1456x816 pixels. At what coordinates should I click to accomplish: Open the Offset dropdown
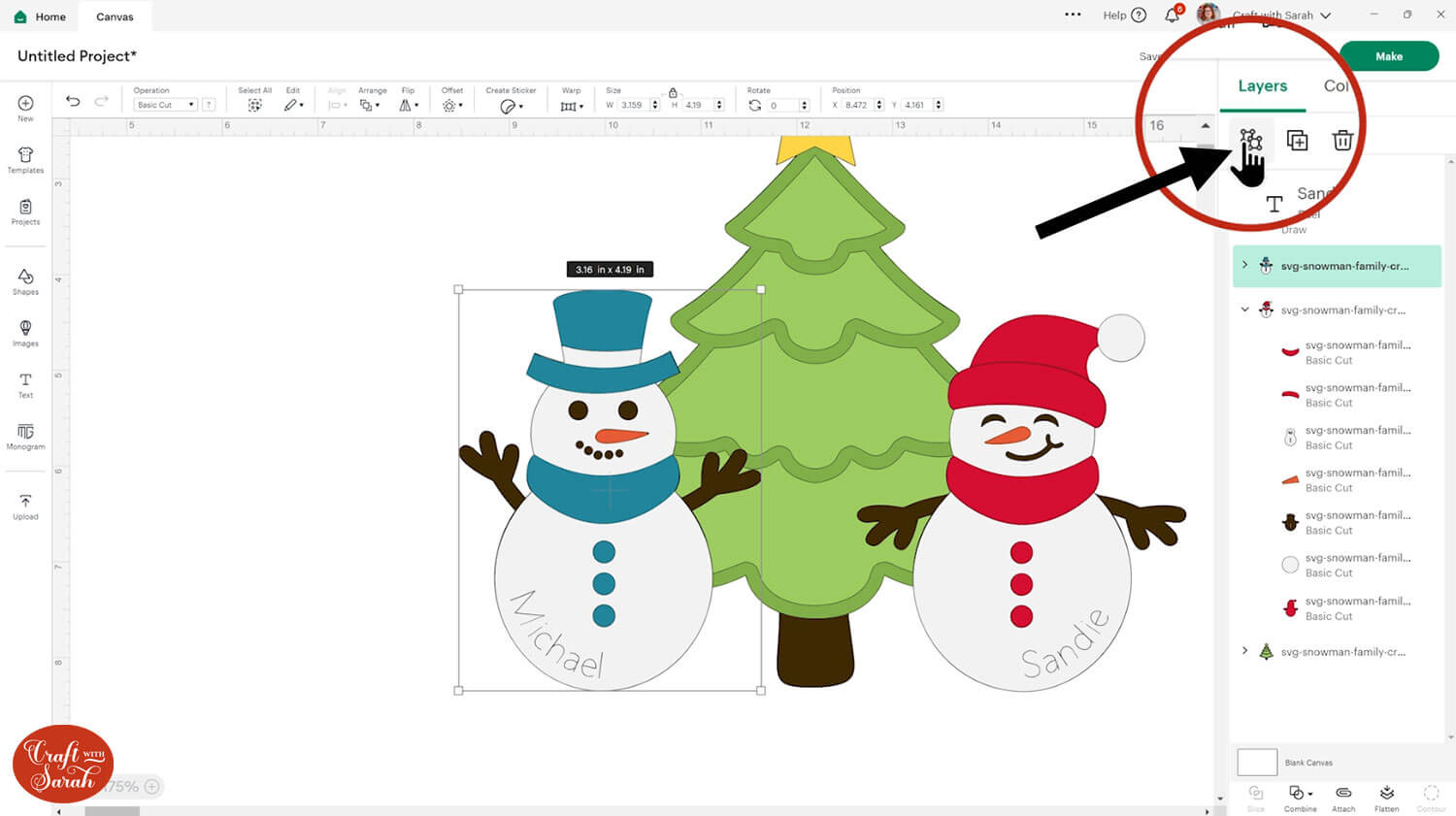click(x=451, y=105)
